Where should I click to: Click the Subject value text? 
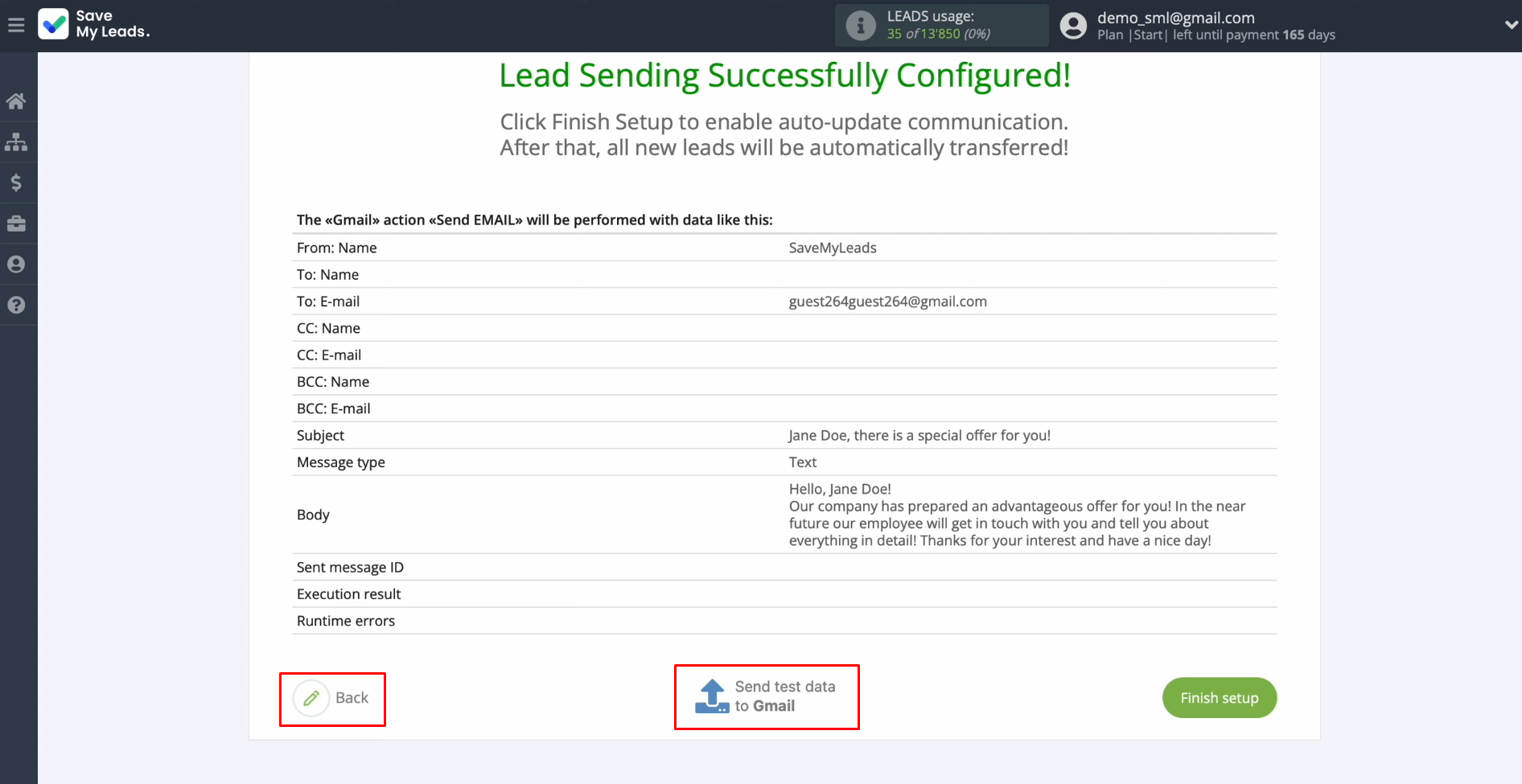coord(919,435)
